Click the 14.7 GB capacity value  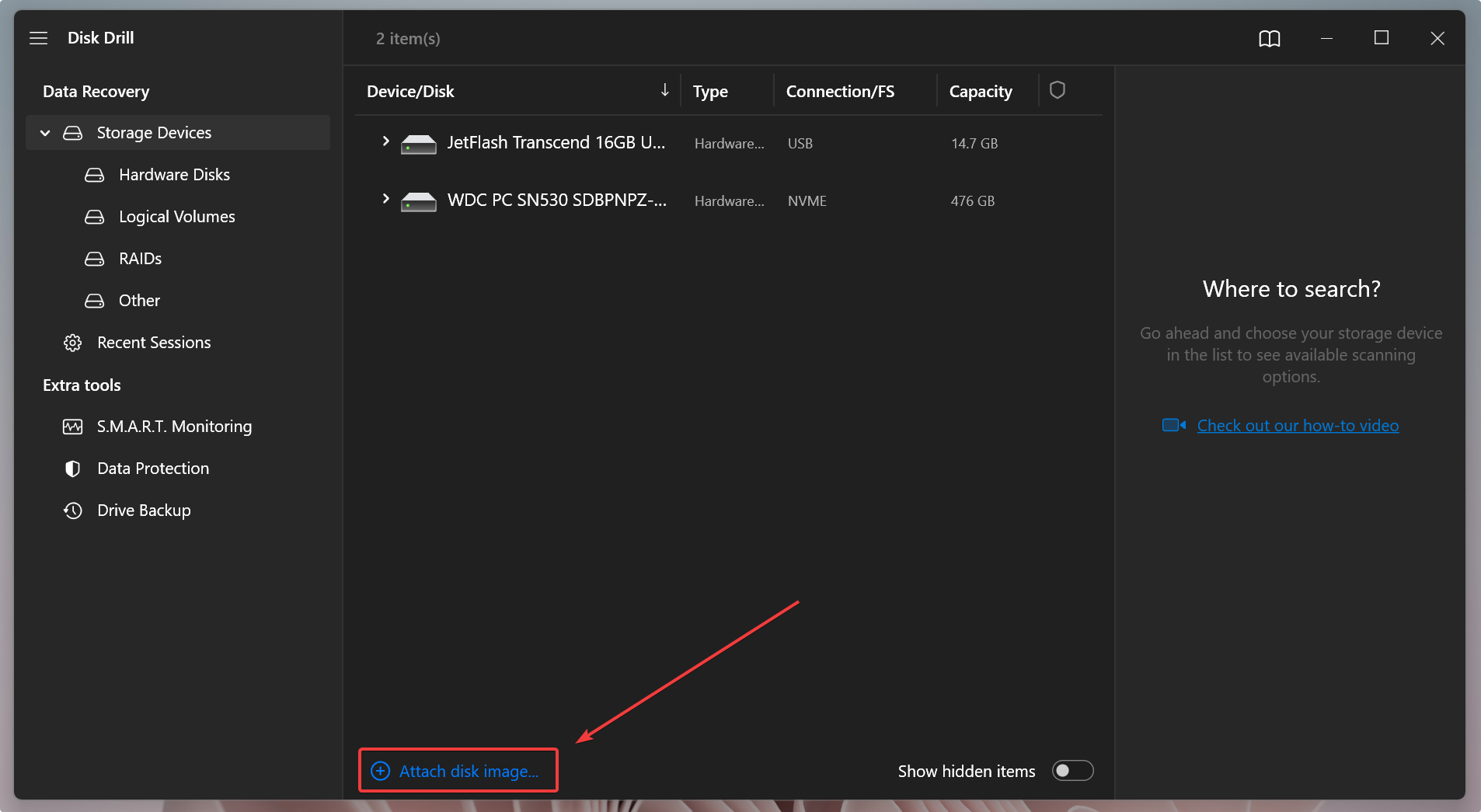click(x=974, y=144)
